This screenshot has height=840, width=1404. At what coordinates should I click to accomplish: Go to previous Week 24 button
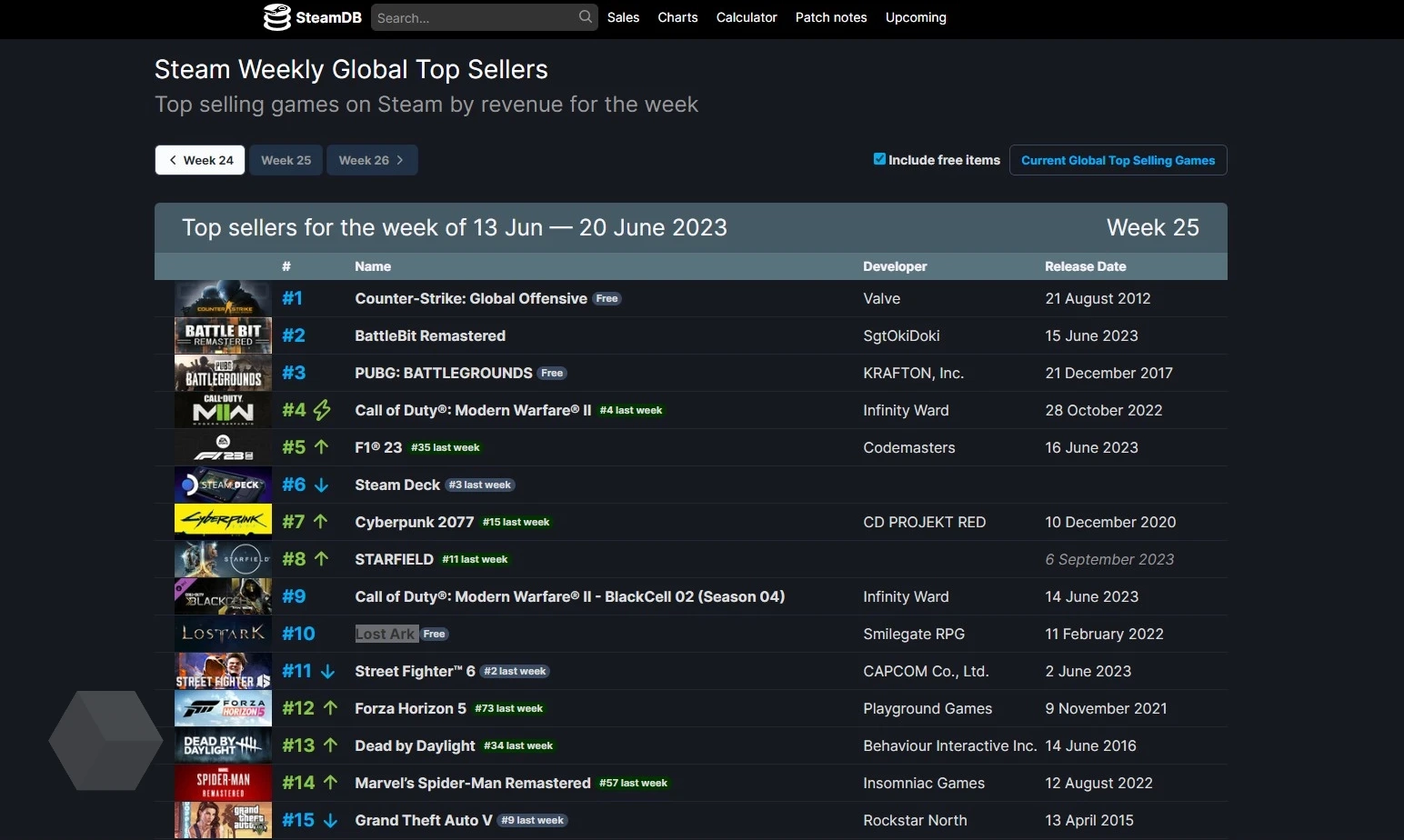[200, 160]
